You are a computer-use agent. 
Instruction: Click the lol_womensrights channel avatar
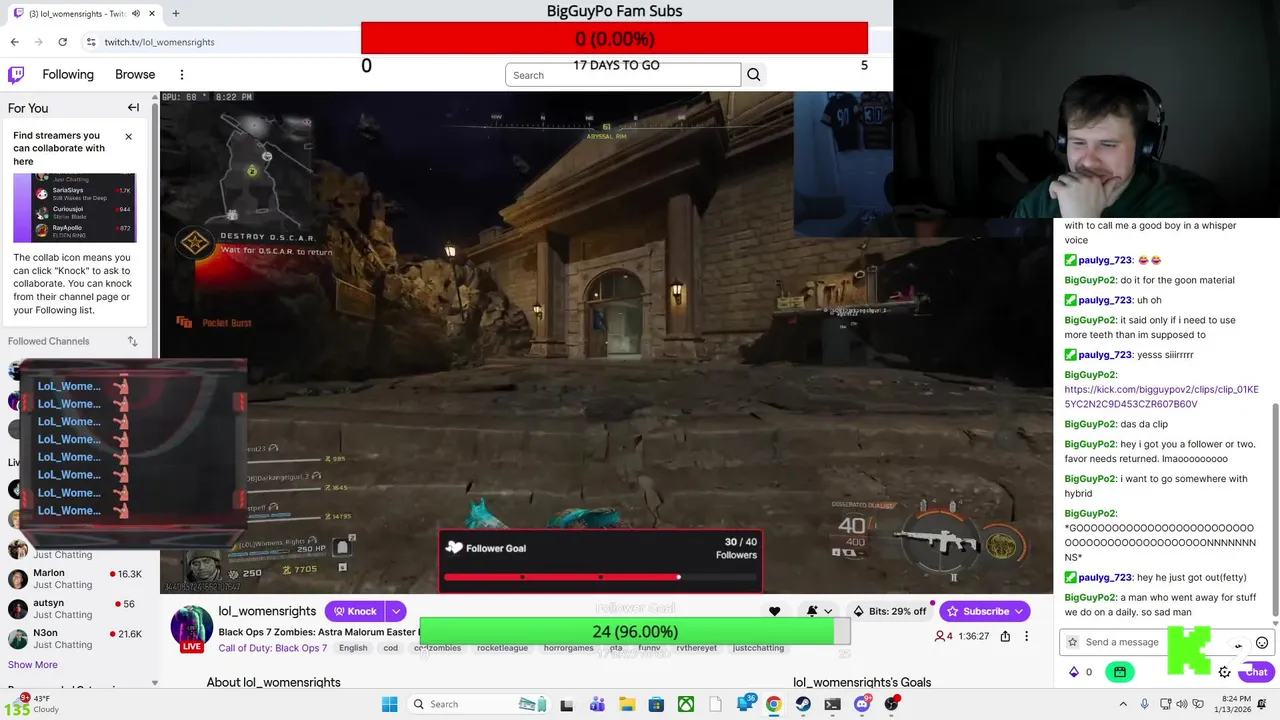[190, 626]
